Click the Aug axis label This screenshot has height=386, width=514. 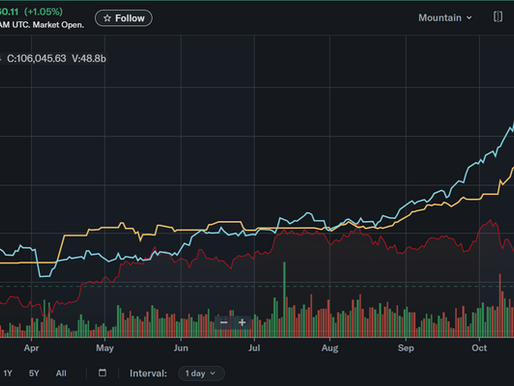click(330, 348)
